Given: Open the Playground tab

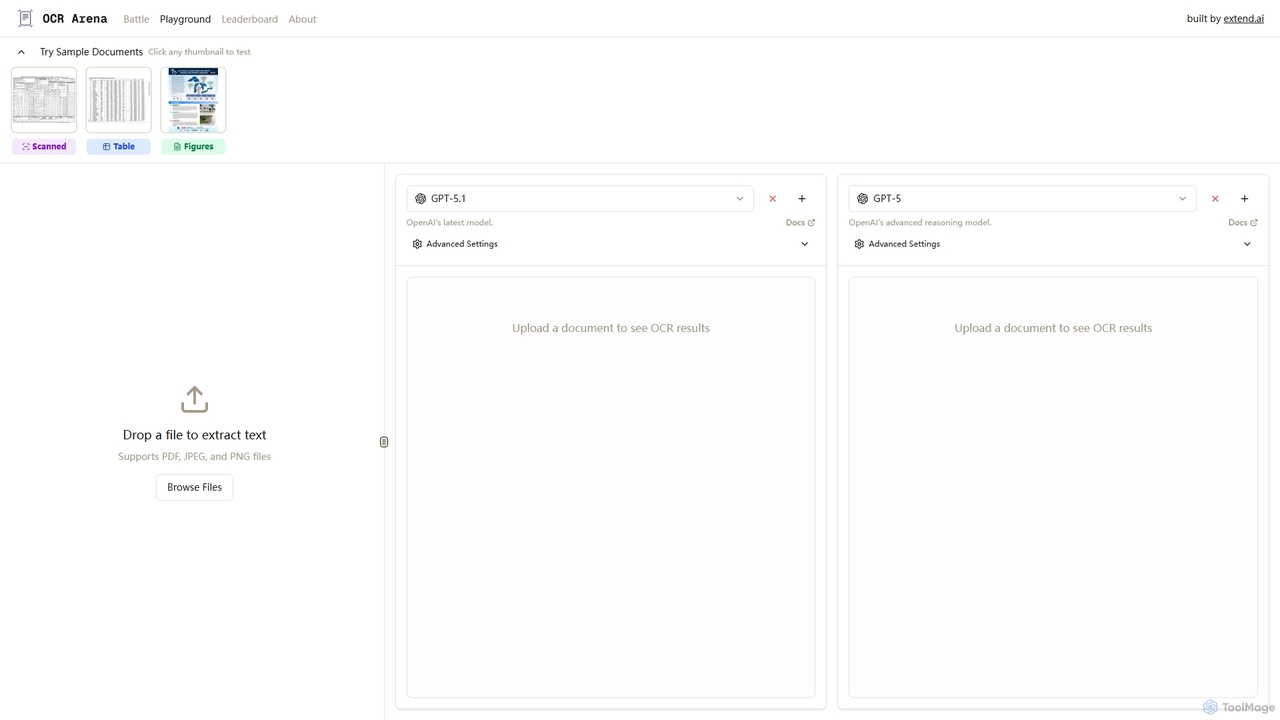Looking at the screenshot, I should [x=185, y=19].
